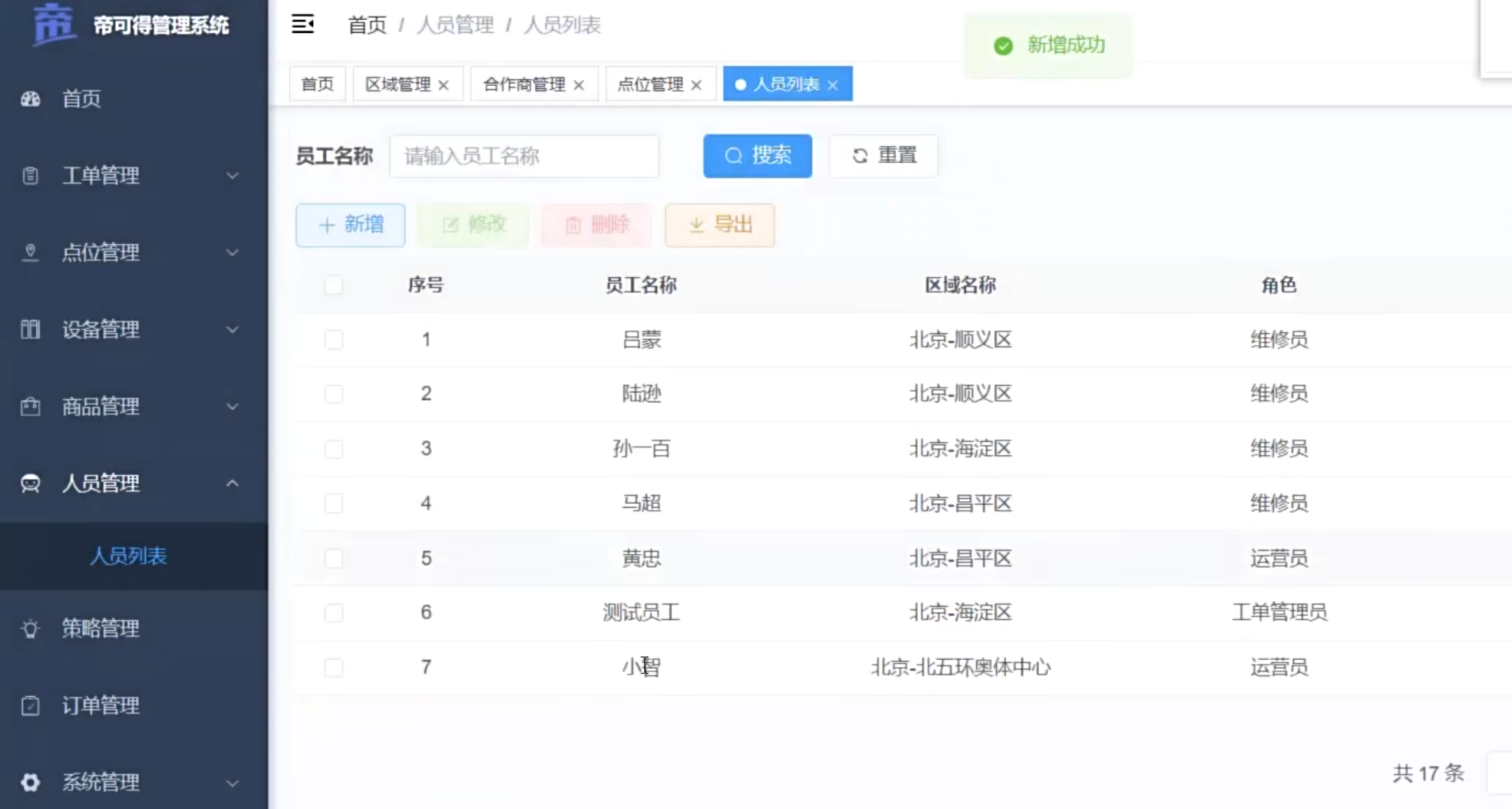The width and height of the screenshot is (1512, 809).
Task: Click the 修改 edit button
Action: [x=473, y=225]
